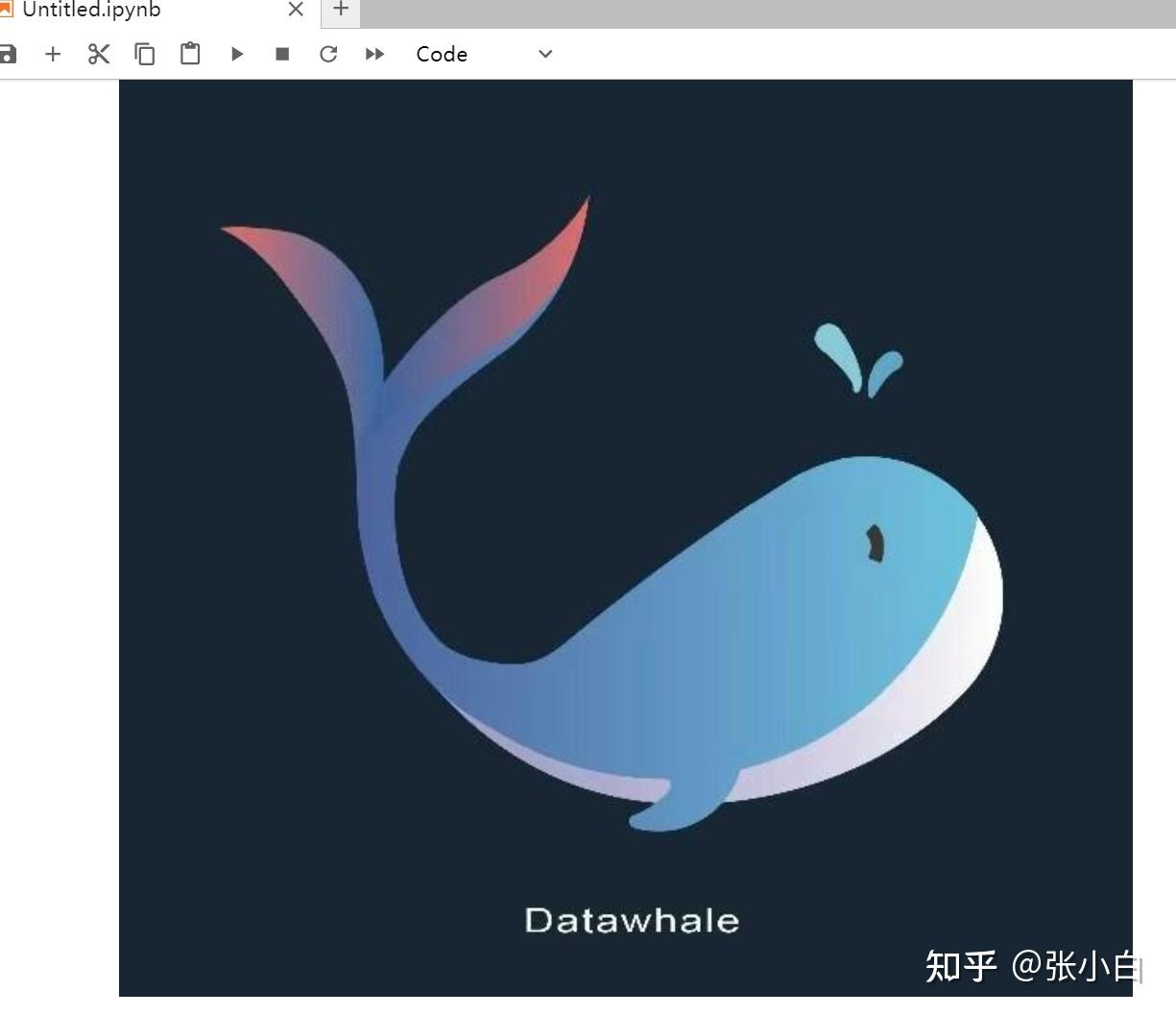This screenshot has height=1015, width=1176.
Task: Restart the kernel icon
Action: tap(328, 54)
